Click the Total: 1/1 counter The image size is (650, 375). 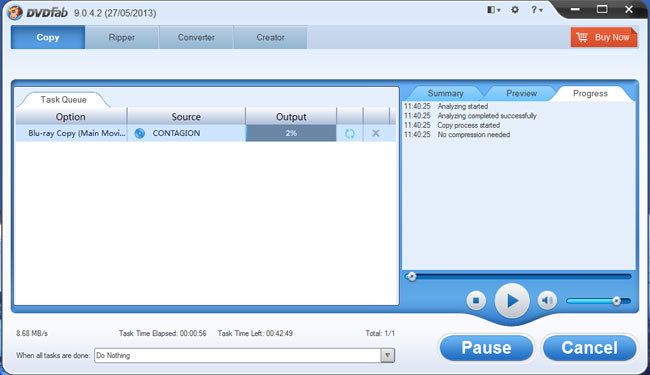pyautogui.click(x=380, y=333)
